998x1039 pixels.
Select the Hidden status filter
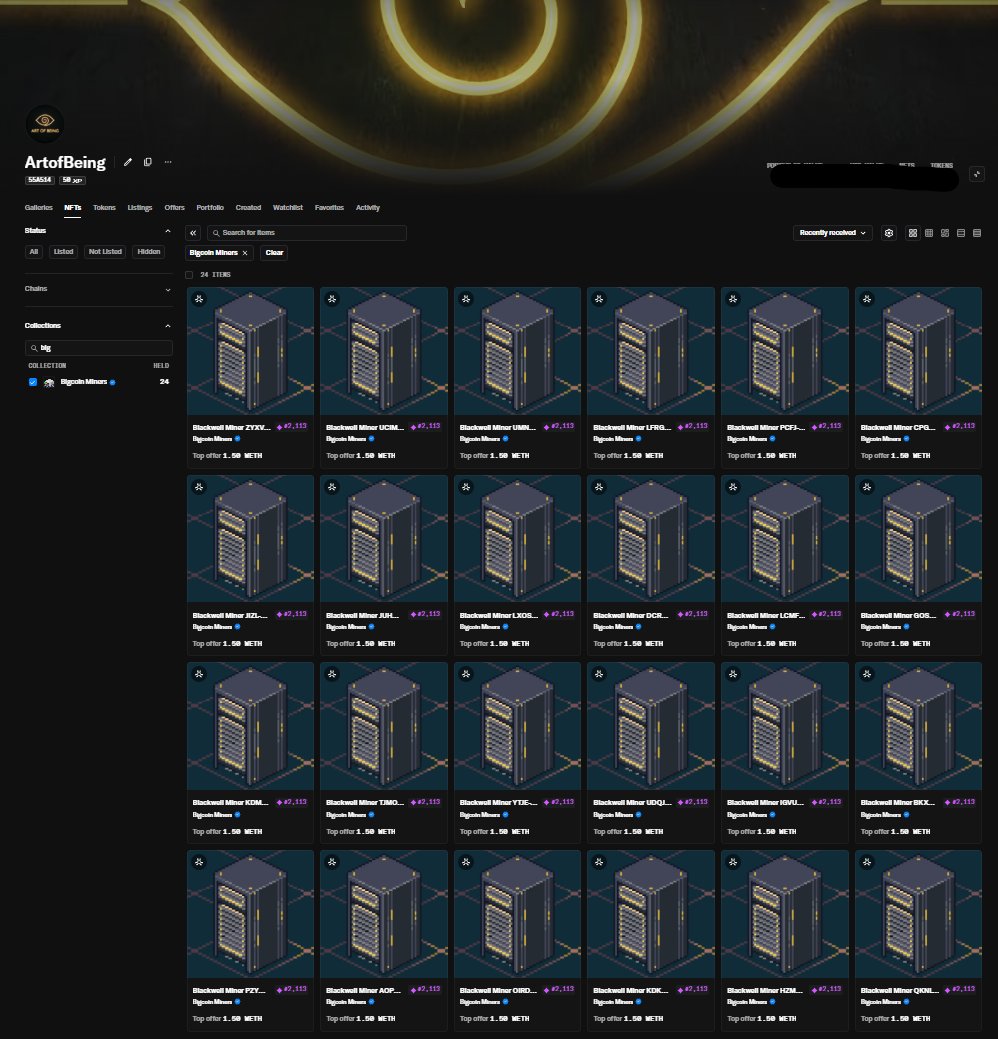click(x=149, y=252)
